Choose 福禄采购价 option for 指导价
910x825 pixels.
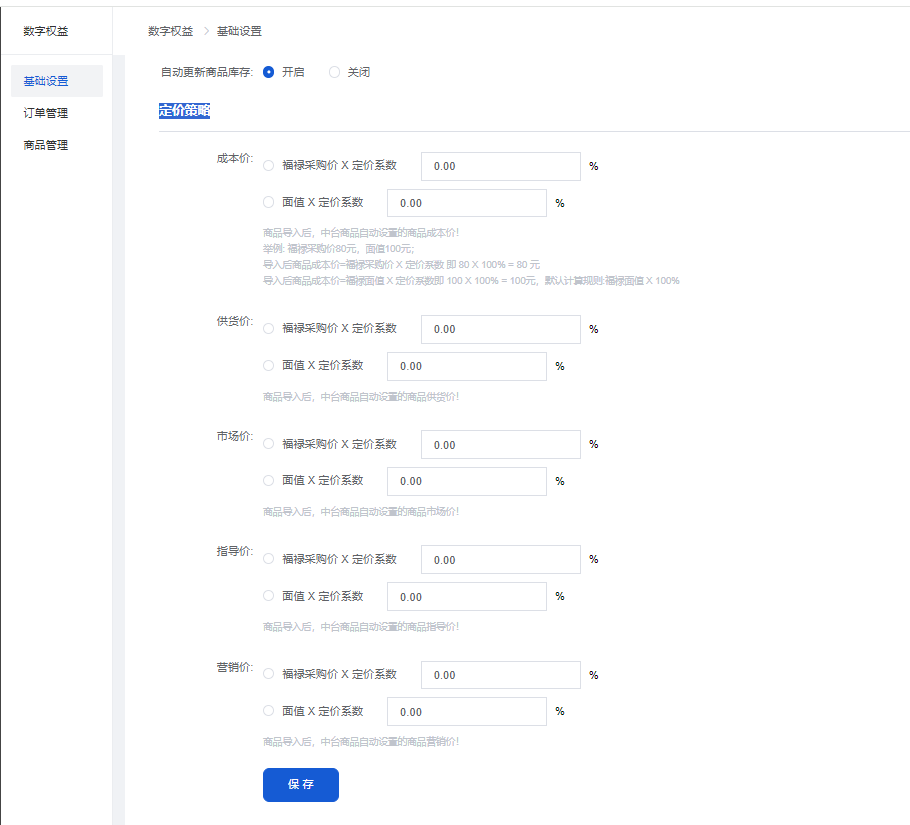tap(268, 559)
